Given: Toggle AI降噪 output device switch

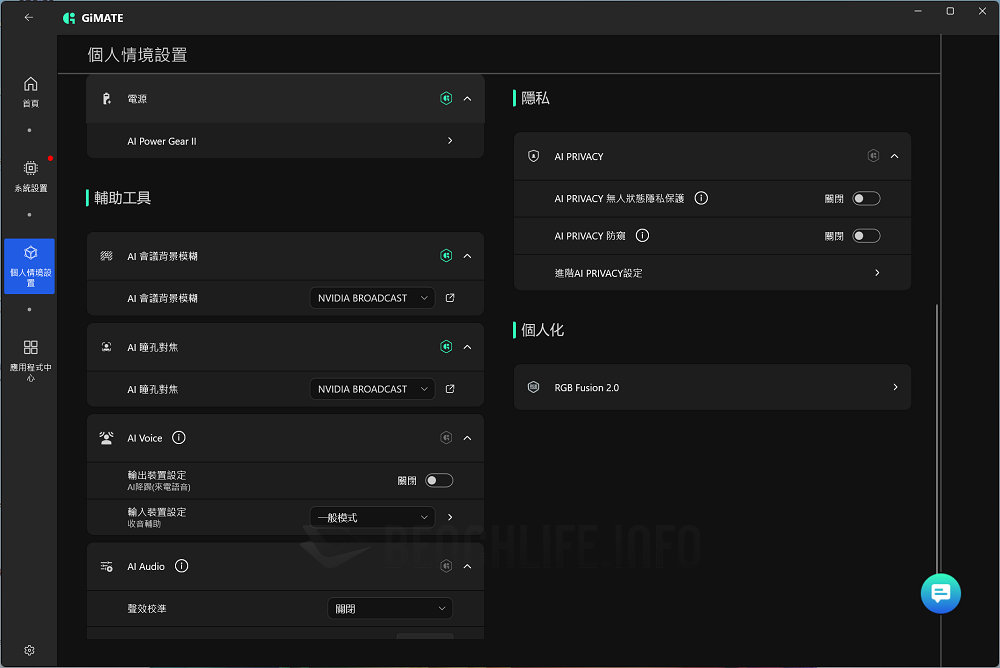Looking at the screenshot, I should point(439,481).
